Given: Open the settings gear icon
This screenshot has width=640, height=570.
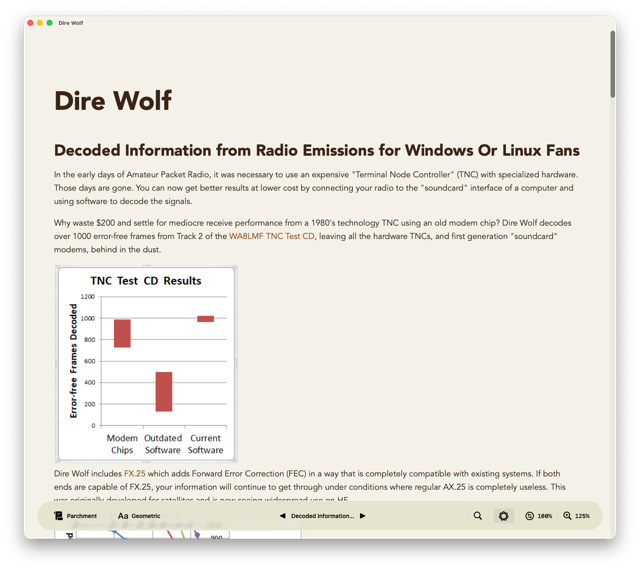Looking at the screenshot, I should 504,516.
